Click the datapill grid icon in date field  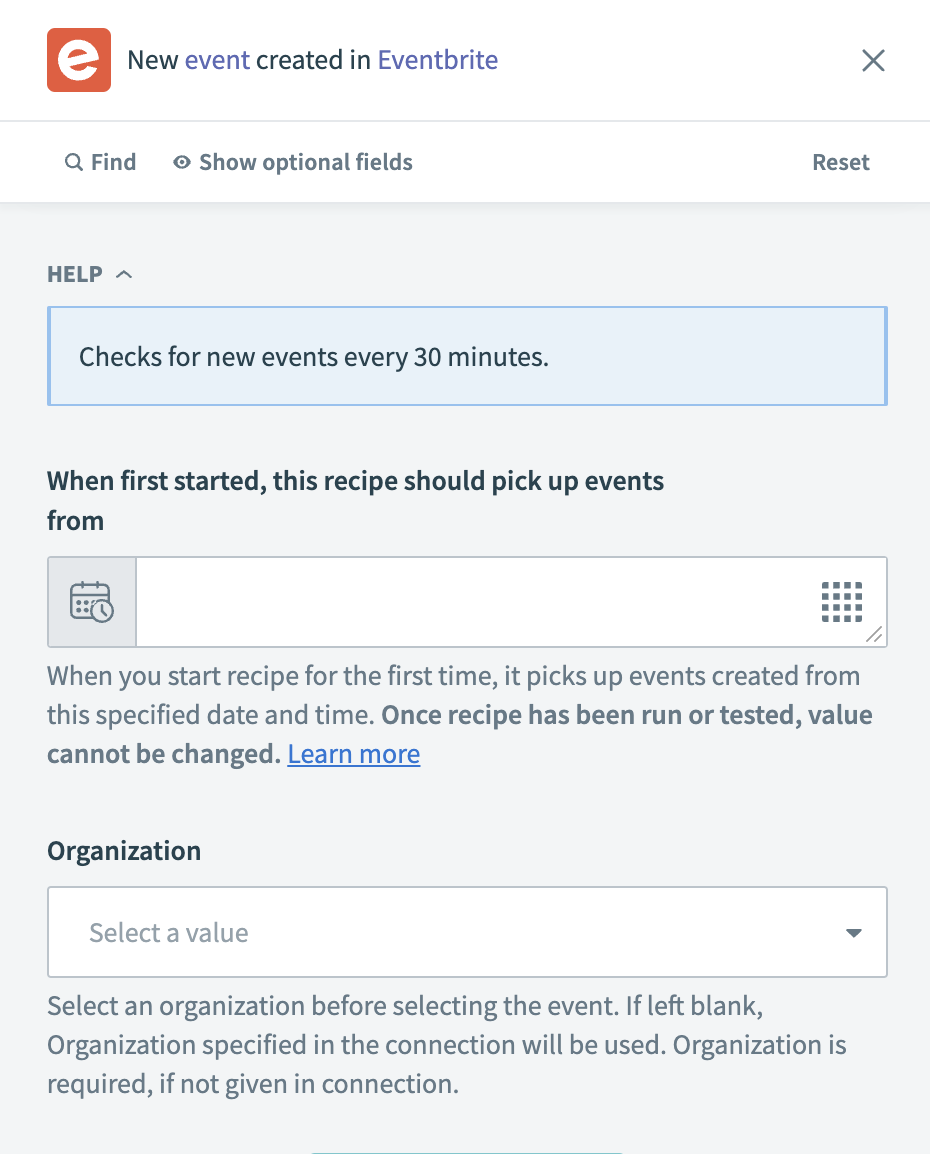841,601
